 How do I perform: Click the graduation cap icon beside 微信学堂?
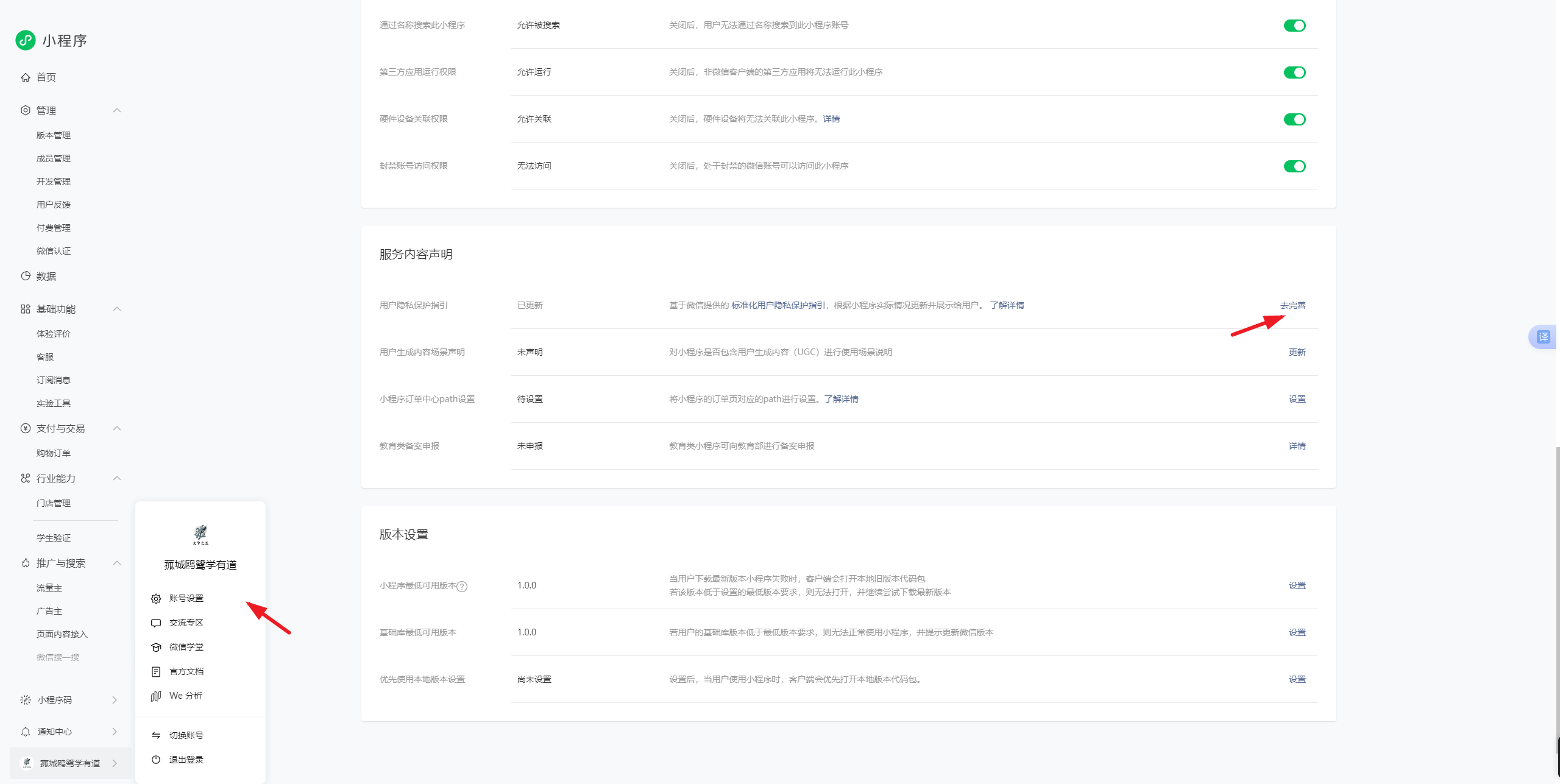156,648
